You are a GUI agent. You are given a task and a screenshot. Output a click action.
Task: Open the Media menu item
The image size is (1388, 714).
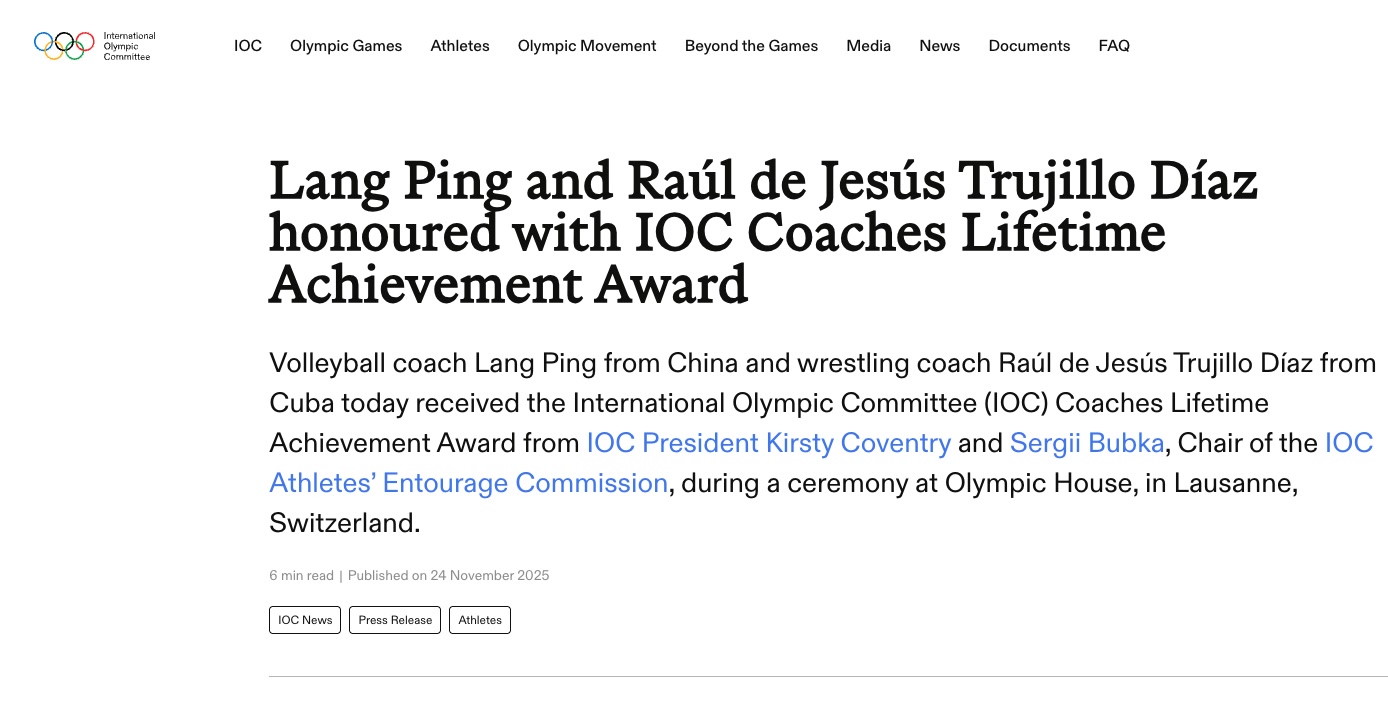pos(868,46)
